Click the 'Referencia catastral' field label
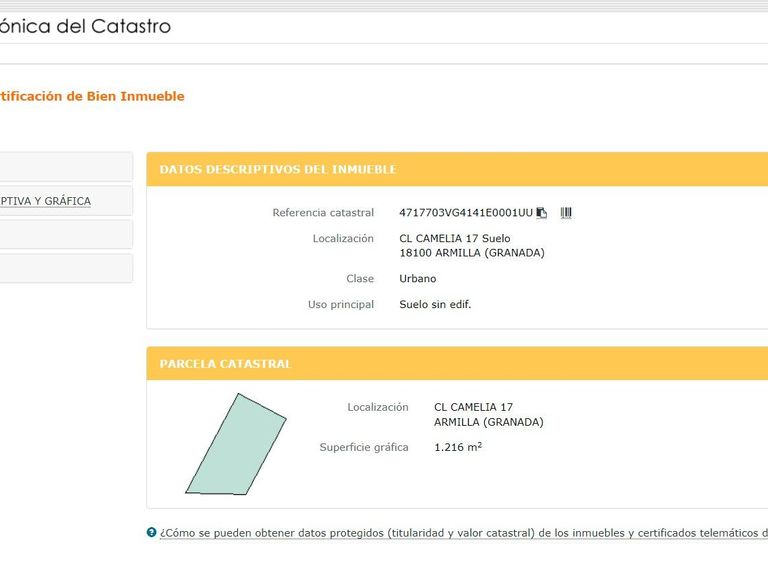The width and height of the screenshot is (768, 576). [x=323, y=213]
